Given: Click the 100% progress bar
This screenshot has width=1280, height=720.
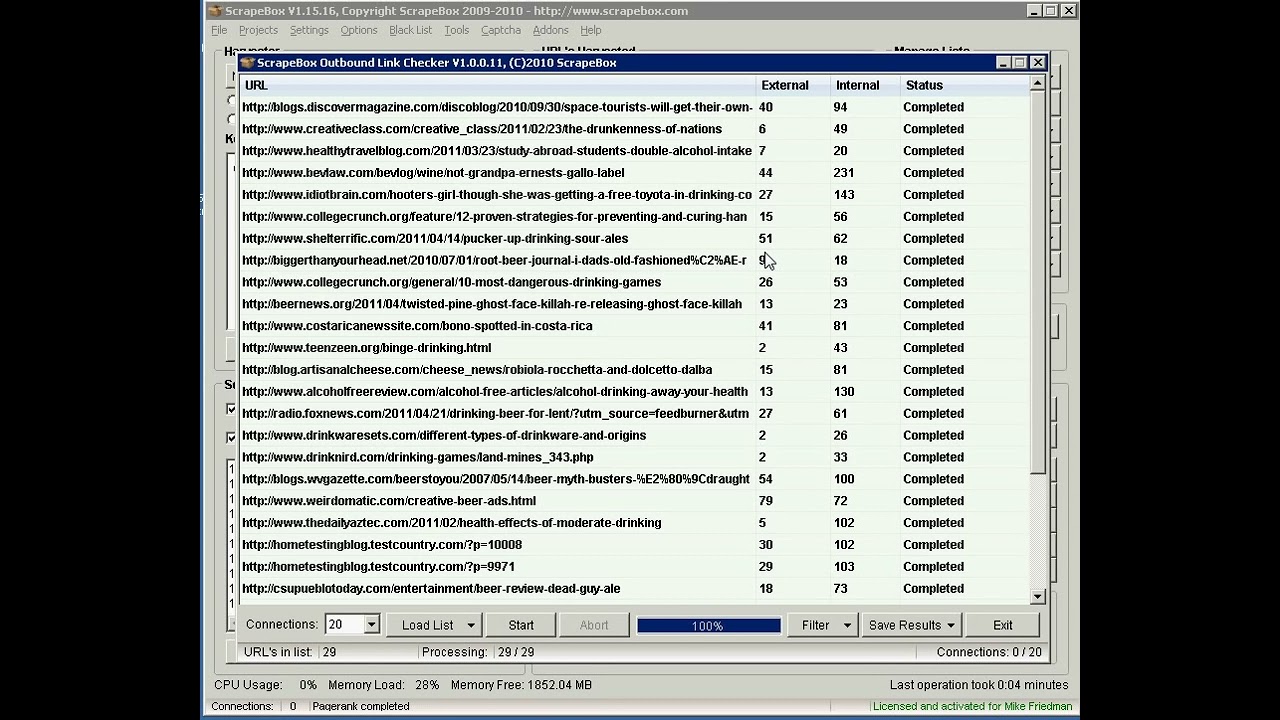Looking at the screenshot, I should pyautogui.click(x=709, y=626).
